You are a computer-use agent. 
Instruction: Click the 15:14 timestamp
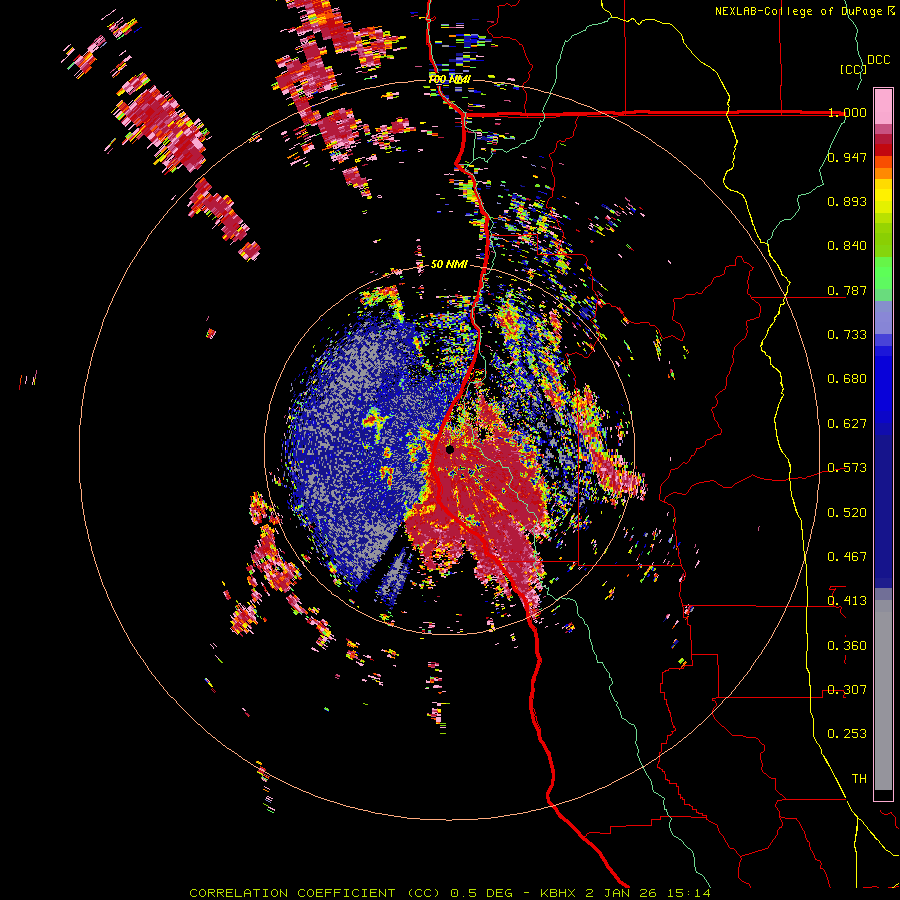(689, 893)
